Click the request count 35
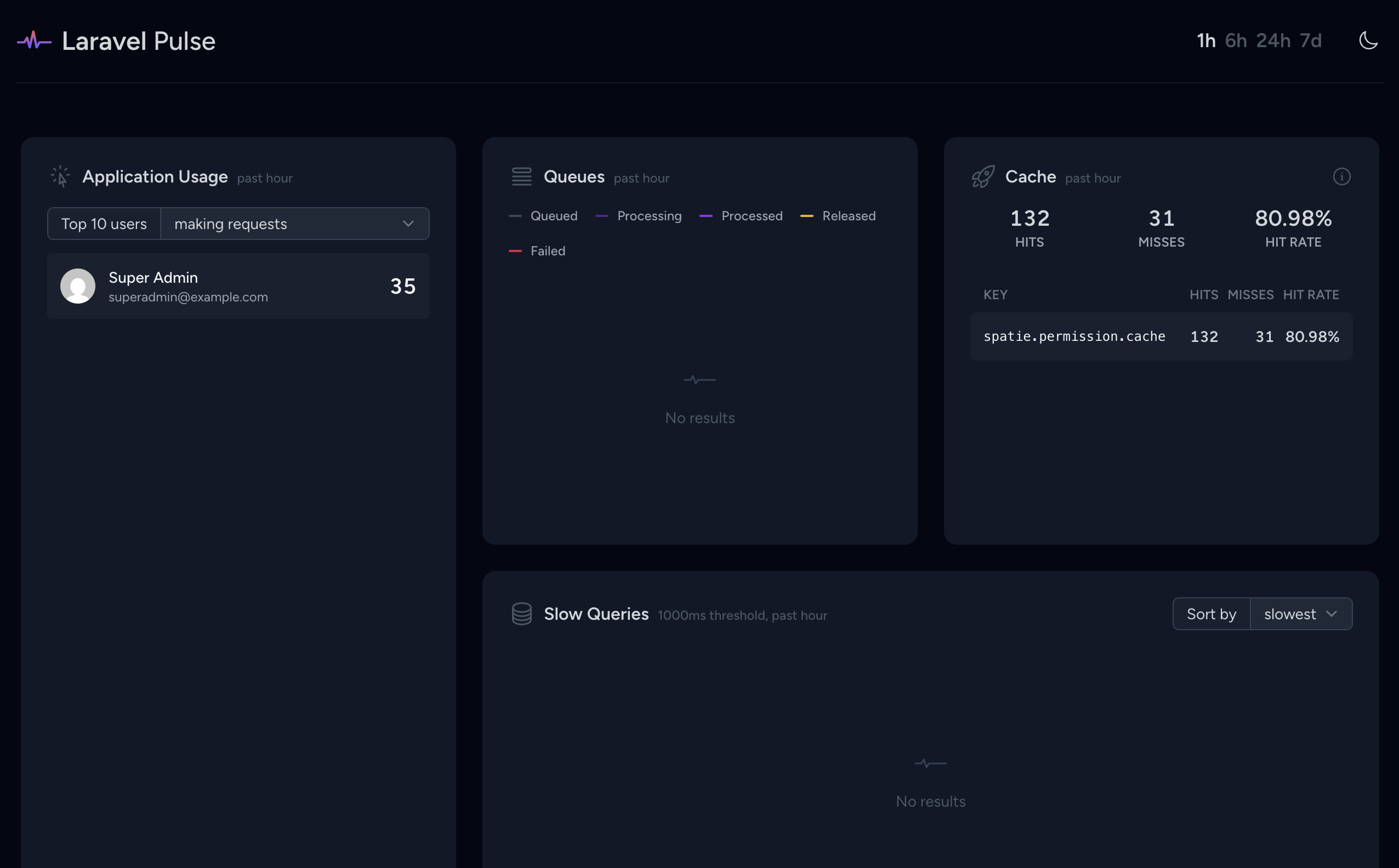The height and width of the screenshot is (868, 1399). pyautogui.click(x=403, y=286)
